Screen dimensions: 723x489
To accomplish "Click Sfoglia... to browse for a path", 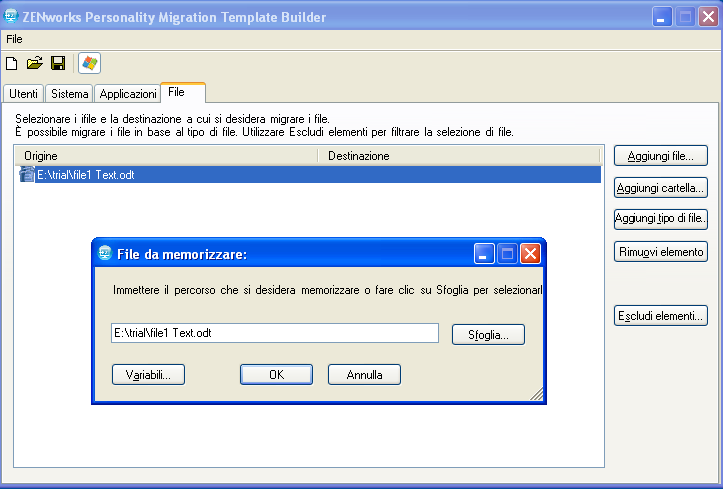I will (x=488, y=335).
